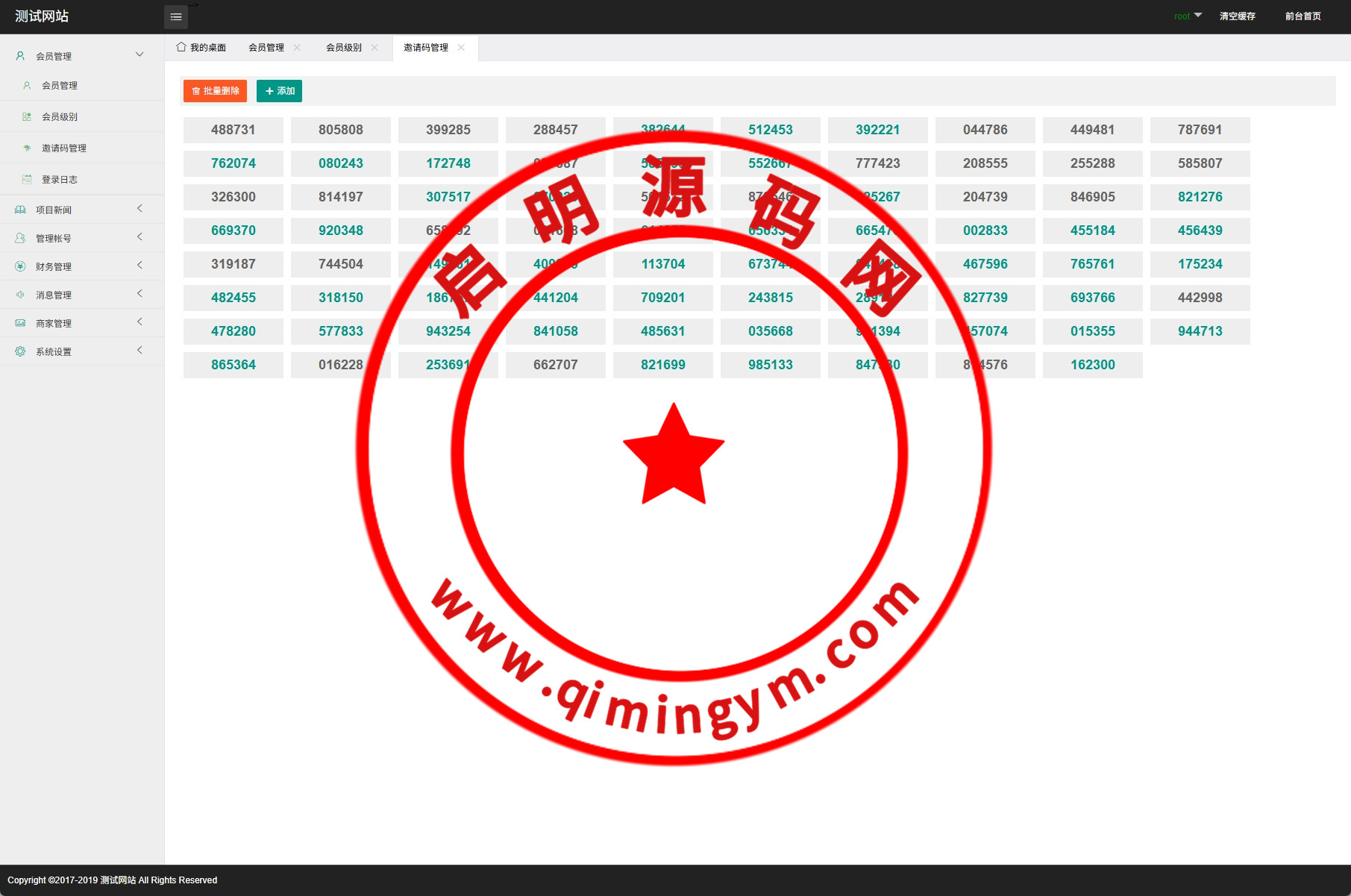This screenshot has width=1351, height=896.
Task: Close the 邀请码管理 tab
Action: [x=461, y=48]
